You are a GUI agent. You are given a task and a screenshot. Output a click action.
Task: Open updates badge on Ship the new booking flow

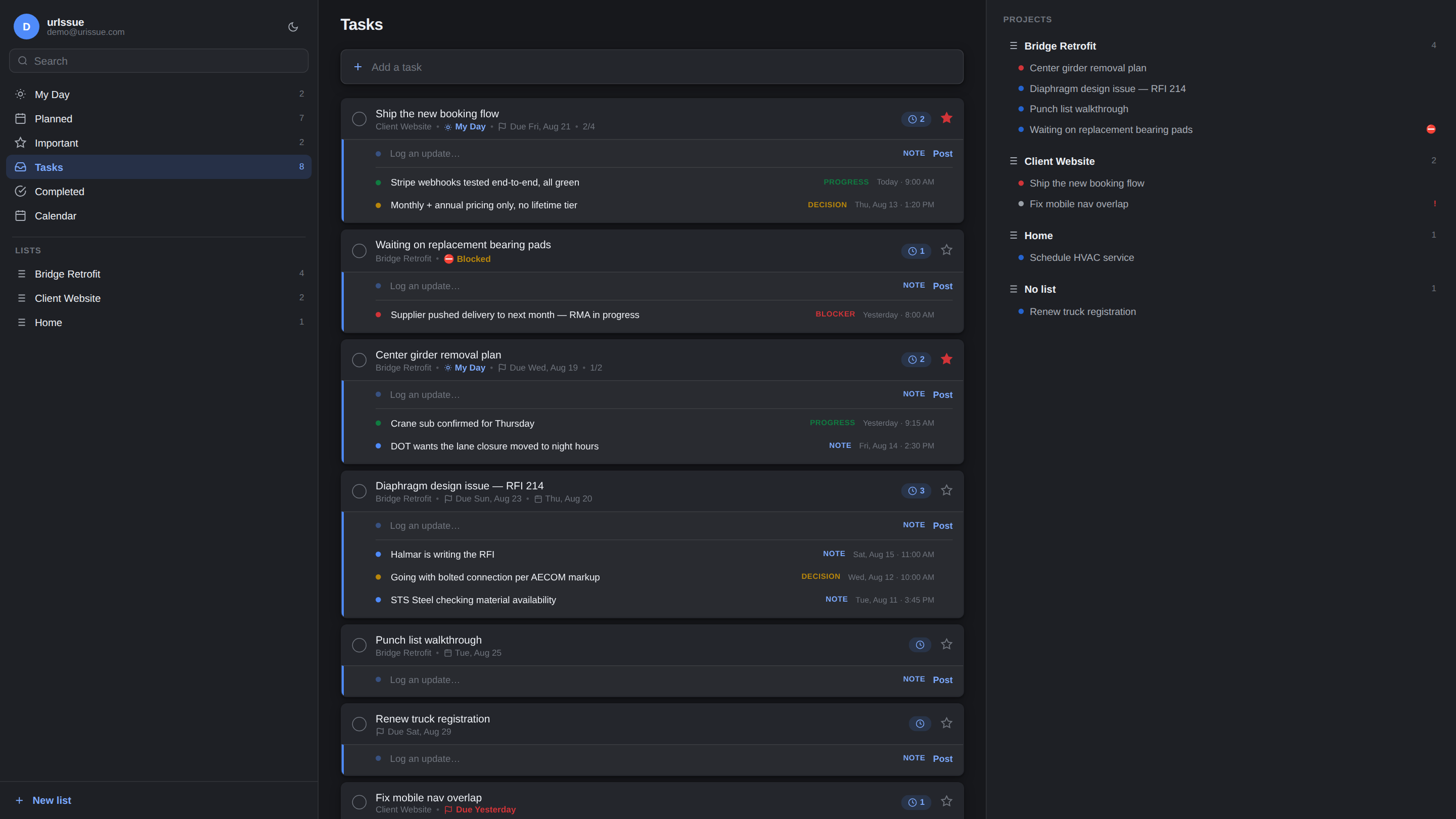[916, 119]
